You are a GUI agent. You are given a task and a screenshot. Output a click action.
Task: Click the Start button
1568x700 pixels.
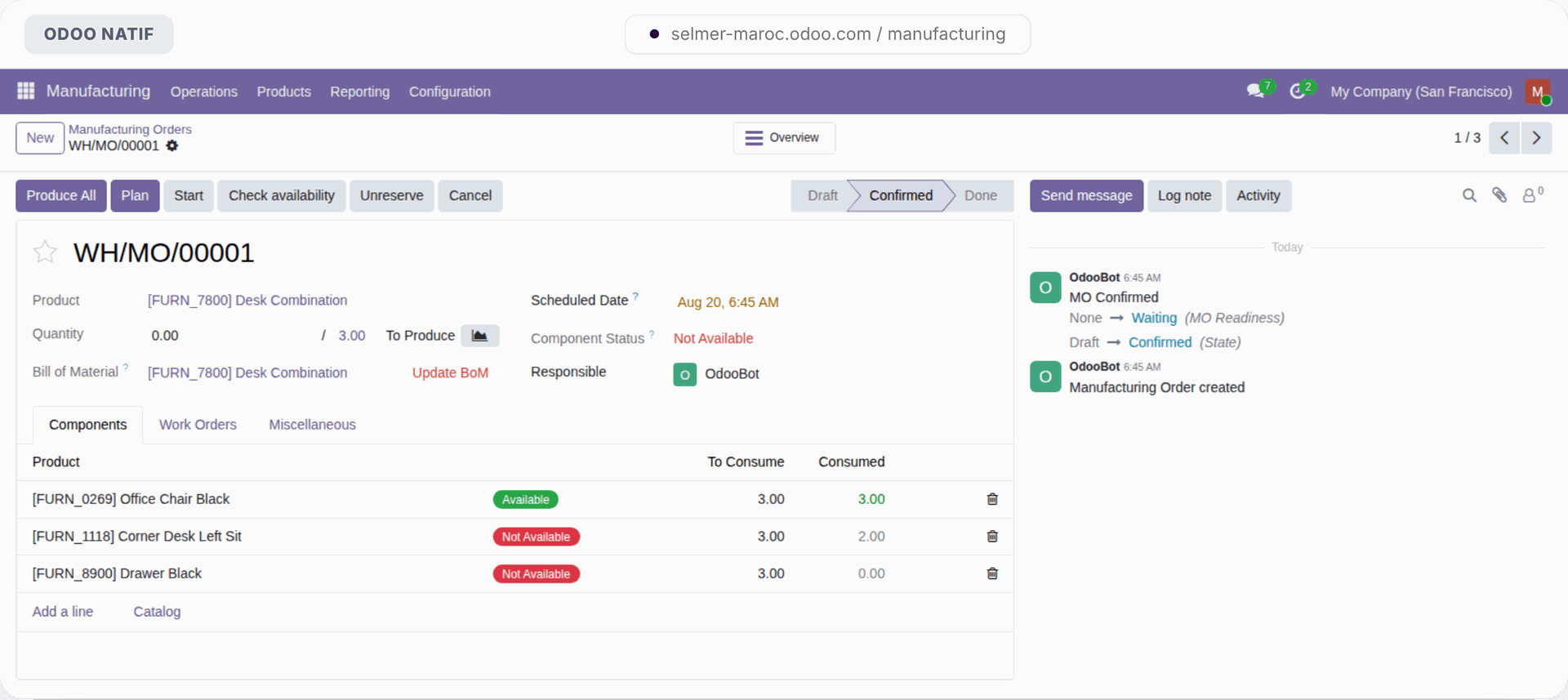(x=189, y=195)
